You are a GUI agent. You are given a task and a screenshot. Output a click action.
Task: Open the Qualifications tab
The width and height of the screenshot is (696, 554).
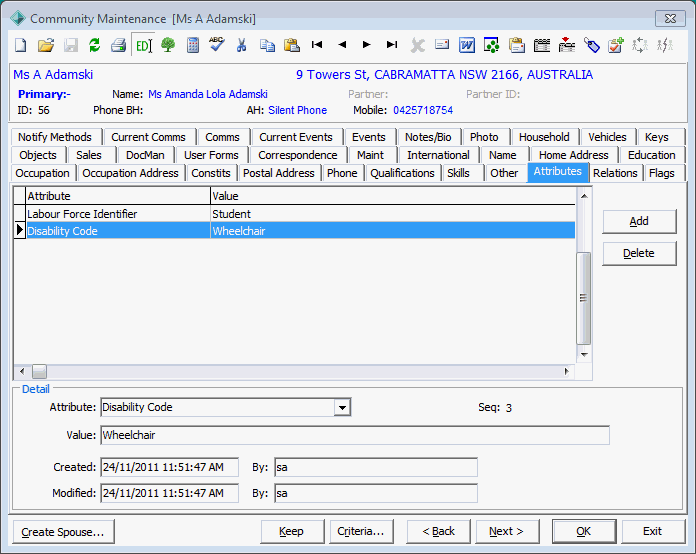tap(402, 173)
